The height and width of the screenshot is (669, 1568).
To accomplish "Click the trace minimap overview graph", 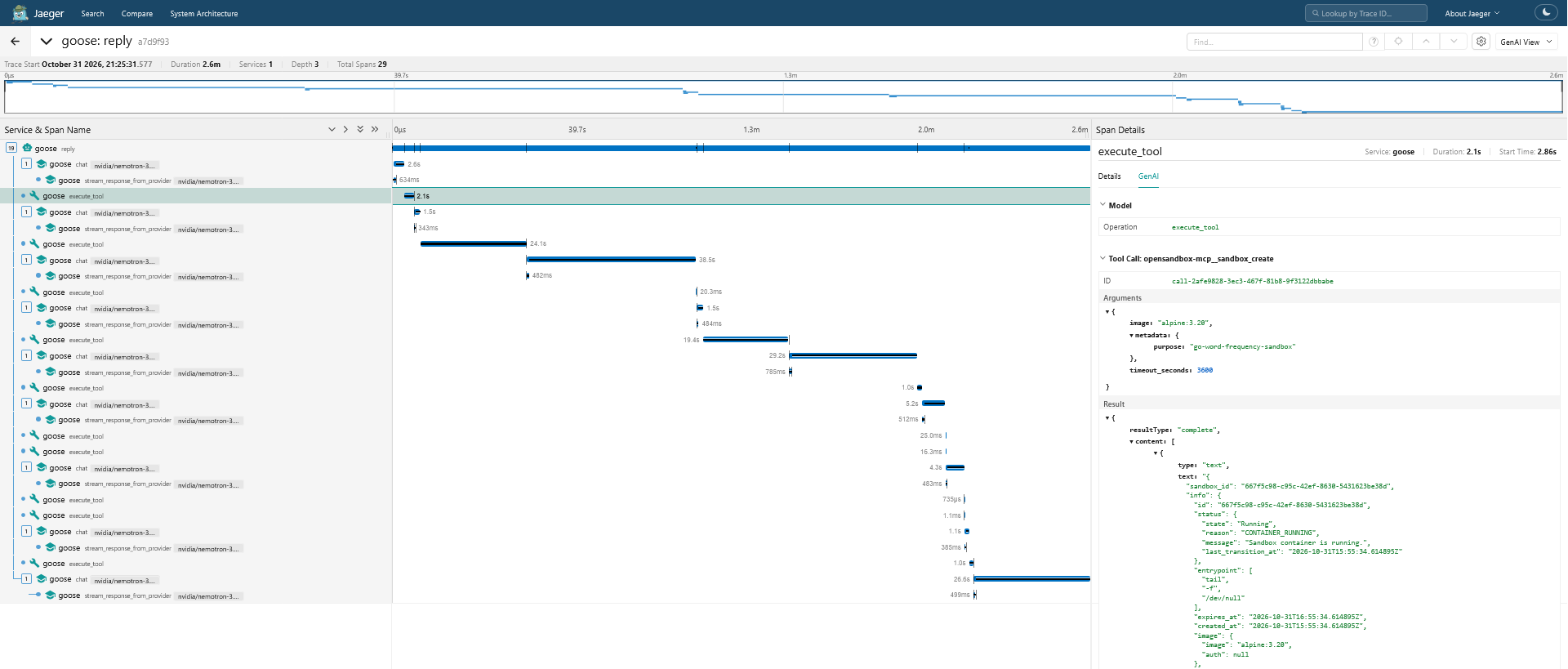I will click(783, 96).
